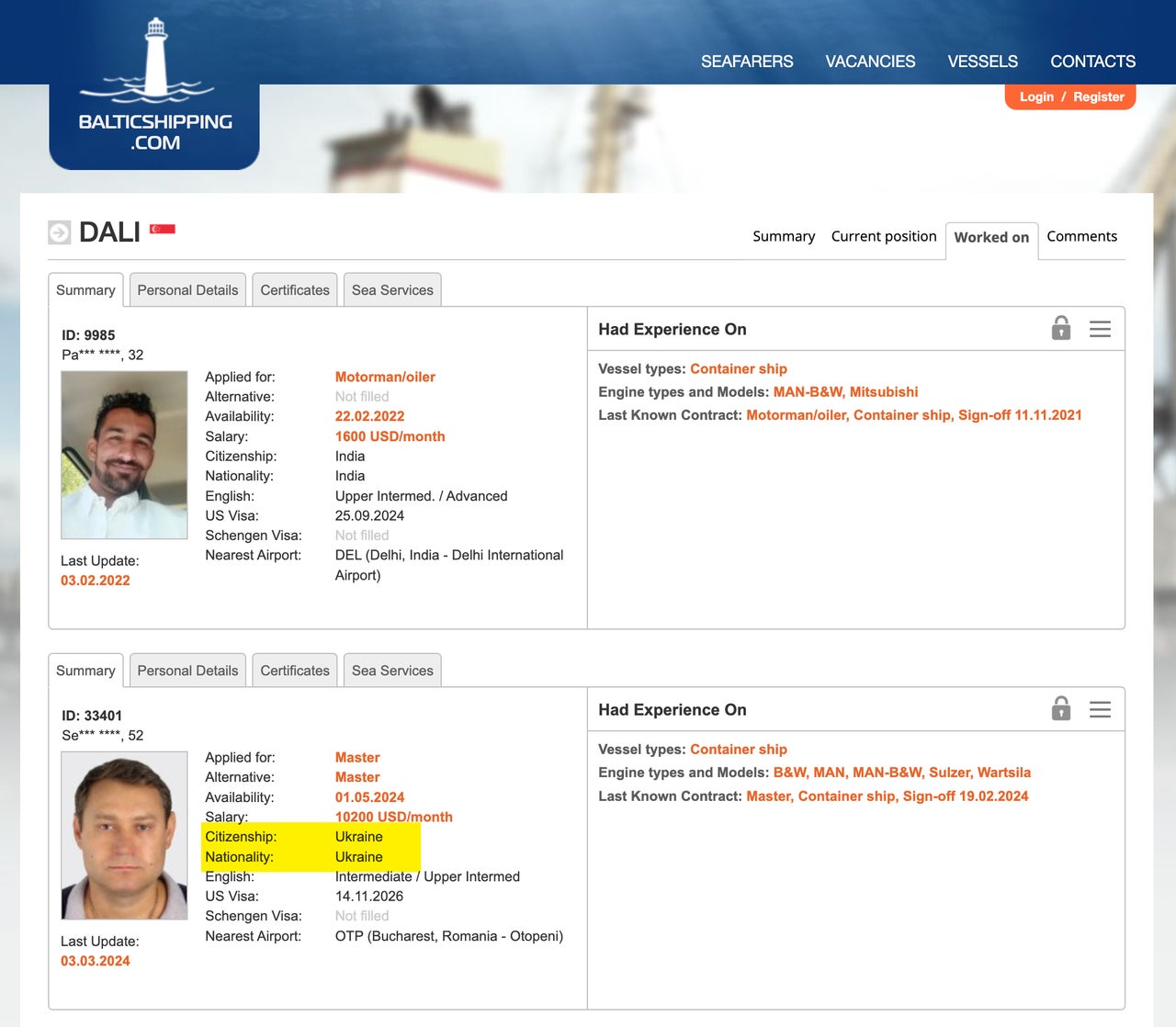Open the Seafarers navigation menu

(746, 62)
